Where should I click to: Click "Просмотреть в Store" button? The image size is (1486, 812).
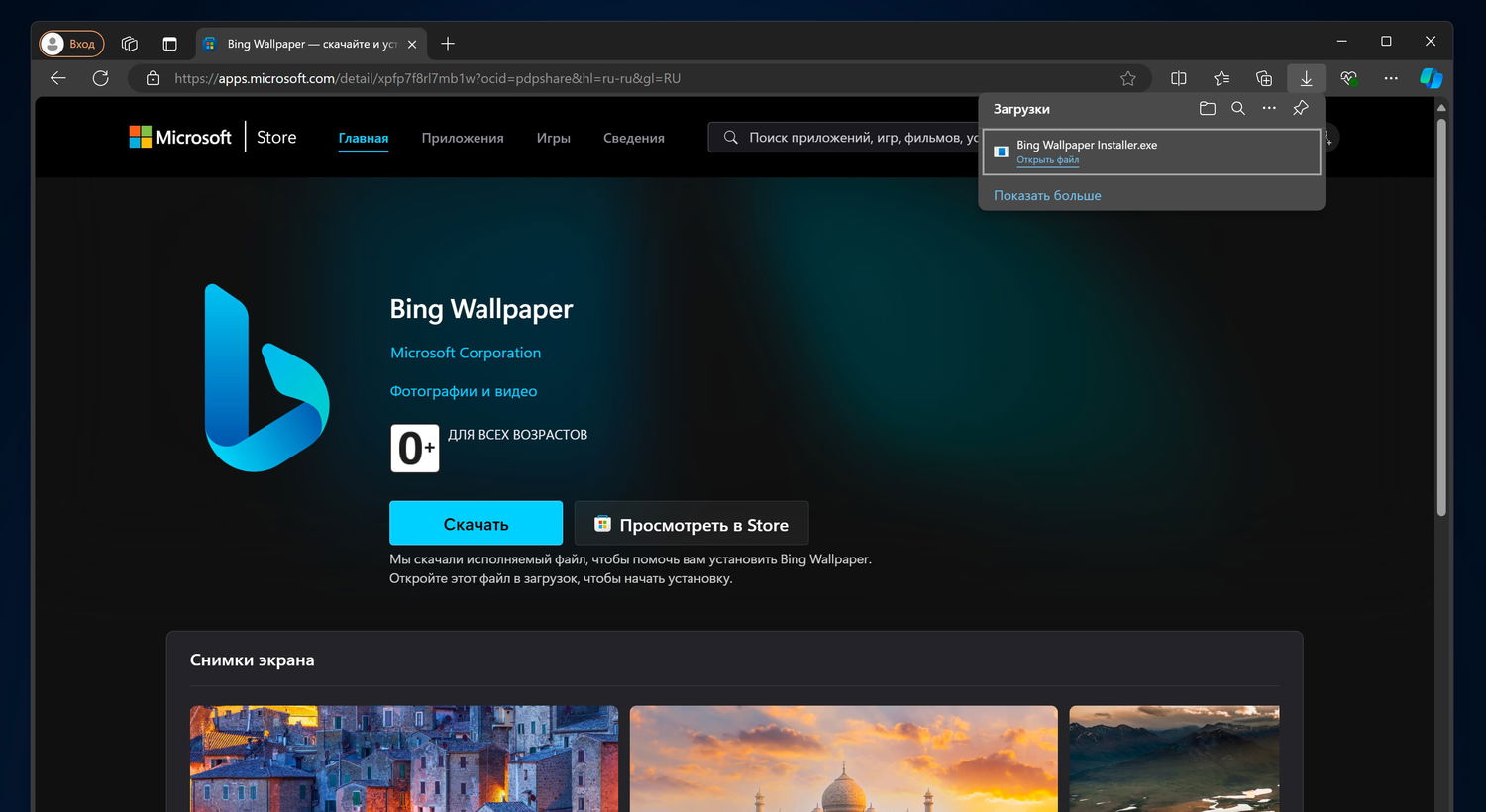tap(691, 523)
